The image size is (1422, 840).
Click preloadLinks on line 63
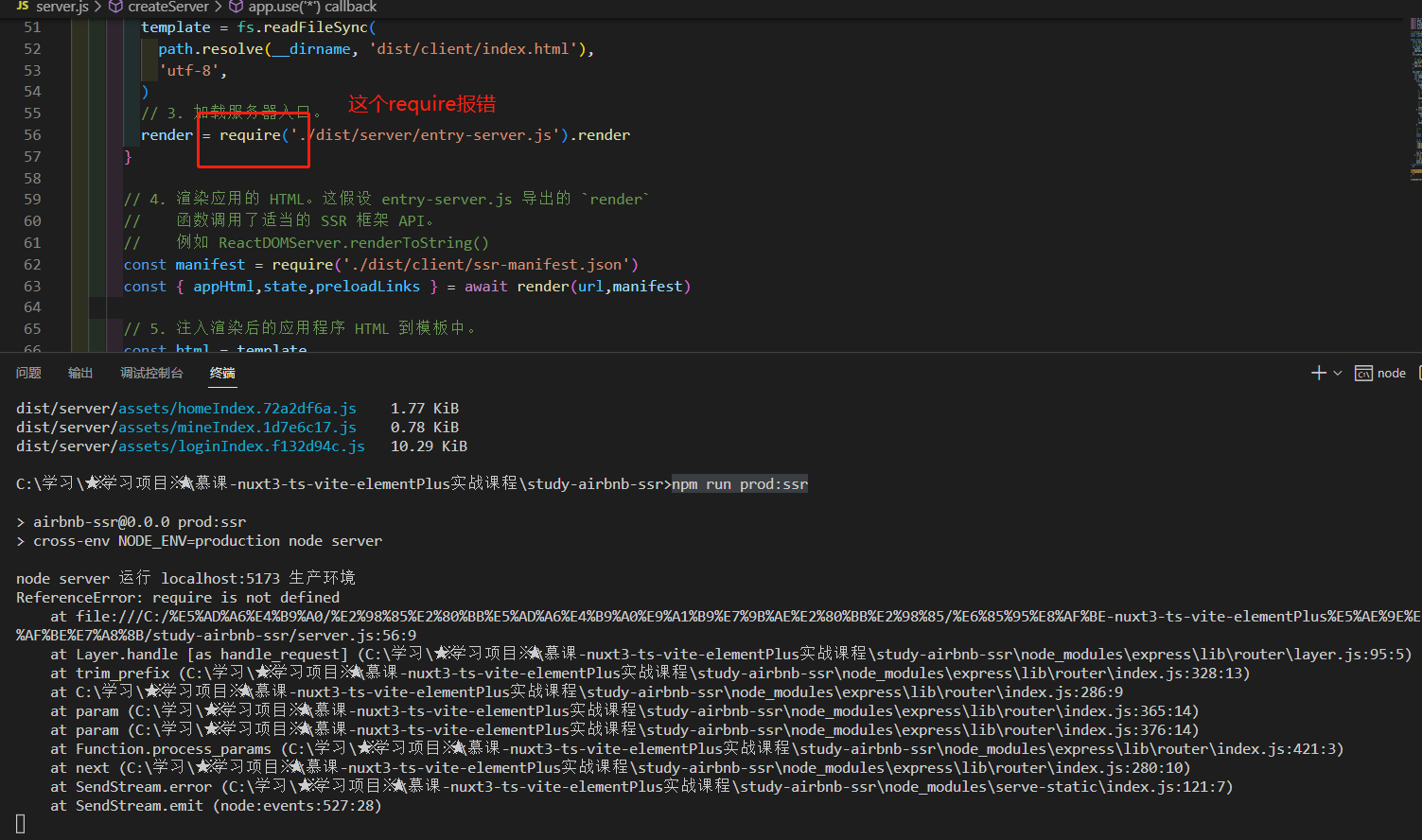tap(368, 286)
